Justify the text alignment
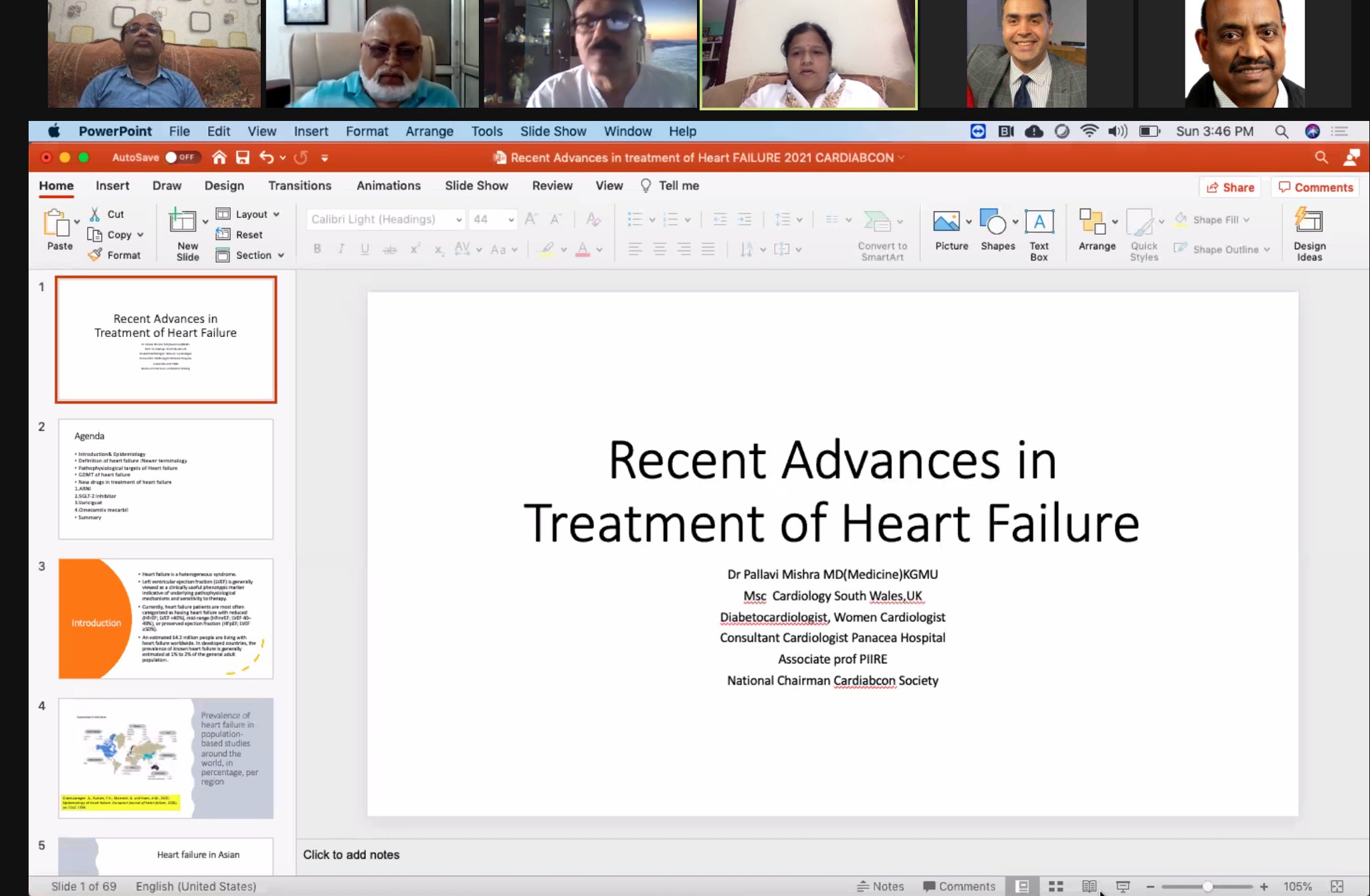Screen dimensions: 1370x896 (708, 249)
